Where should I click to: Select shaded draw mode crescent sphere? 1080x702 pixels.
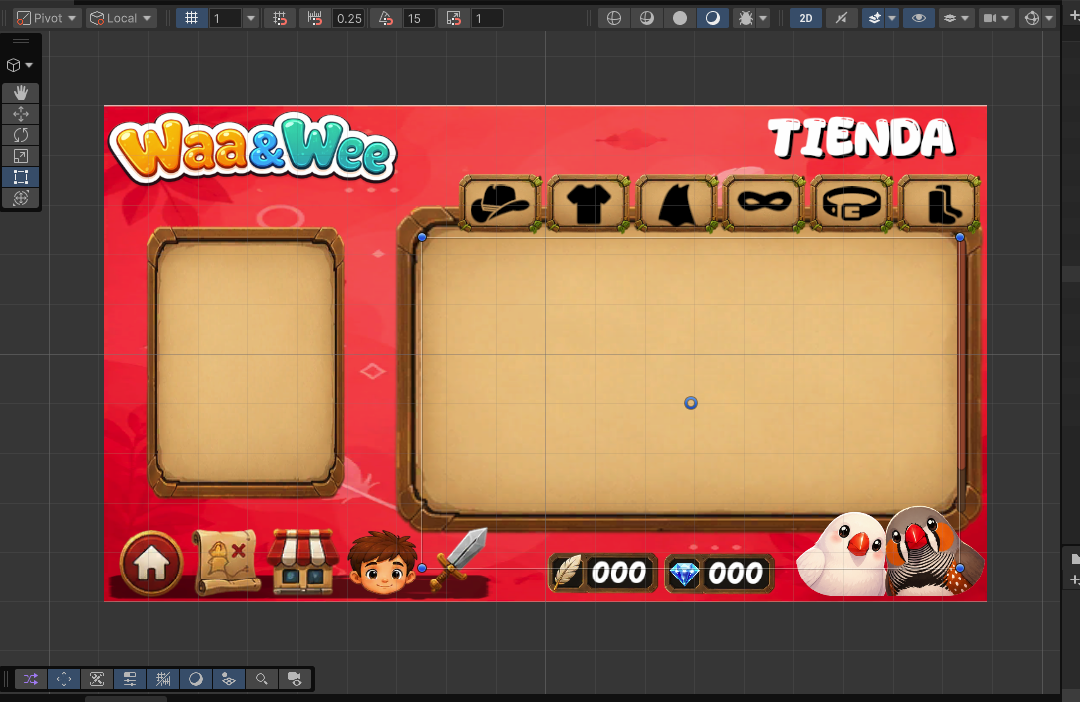click(x=713, y=19)
